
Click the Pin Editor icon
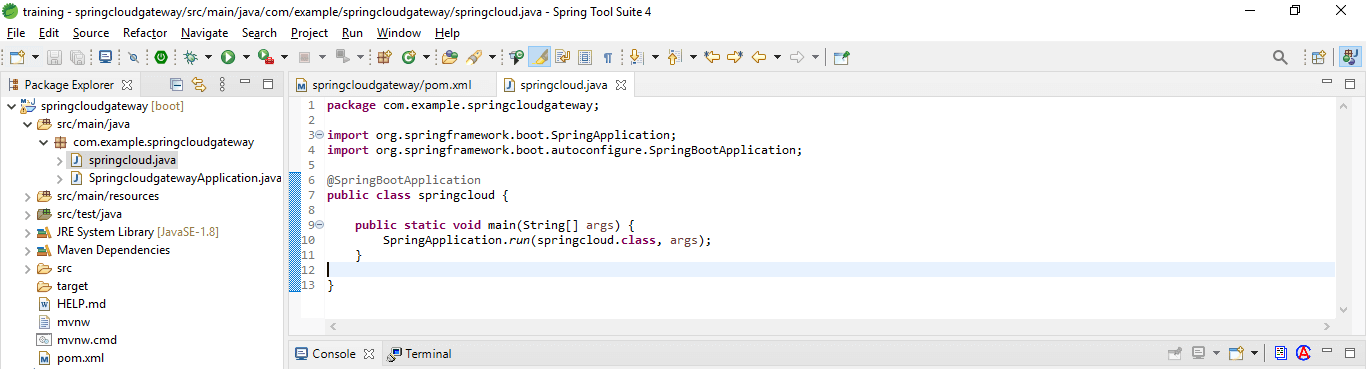842,57
